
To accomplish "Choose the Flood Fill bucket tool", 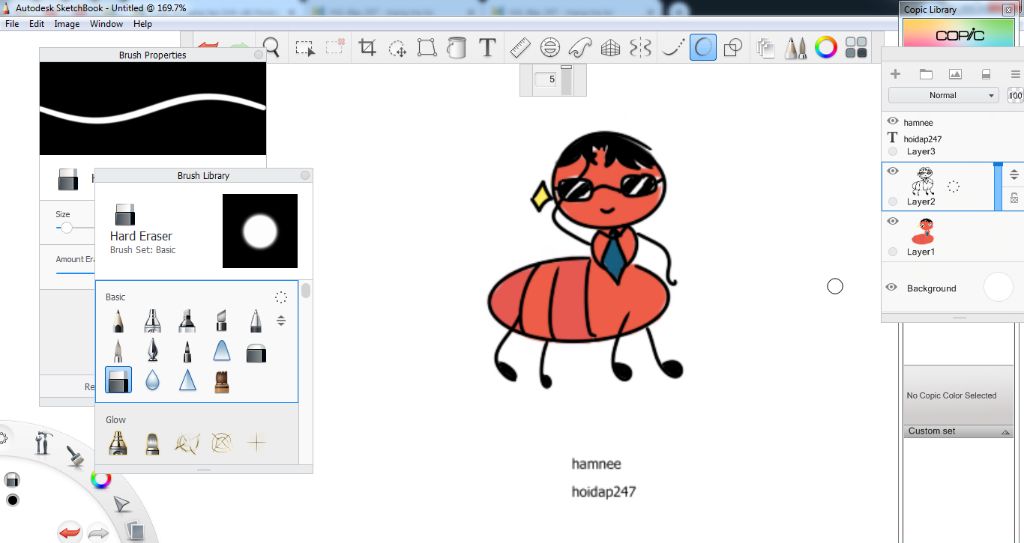I will point(456,48).
